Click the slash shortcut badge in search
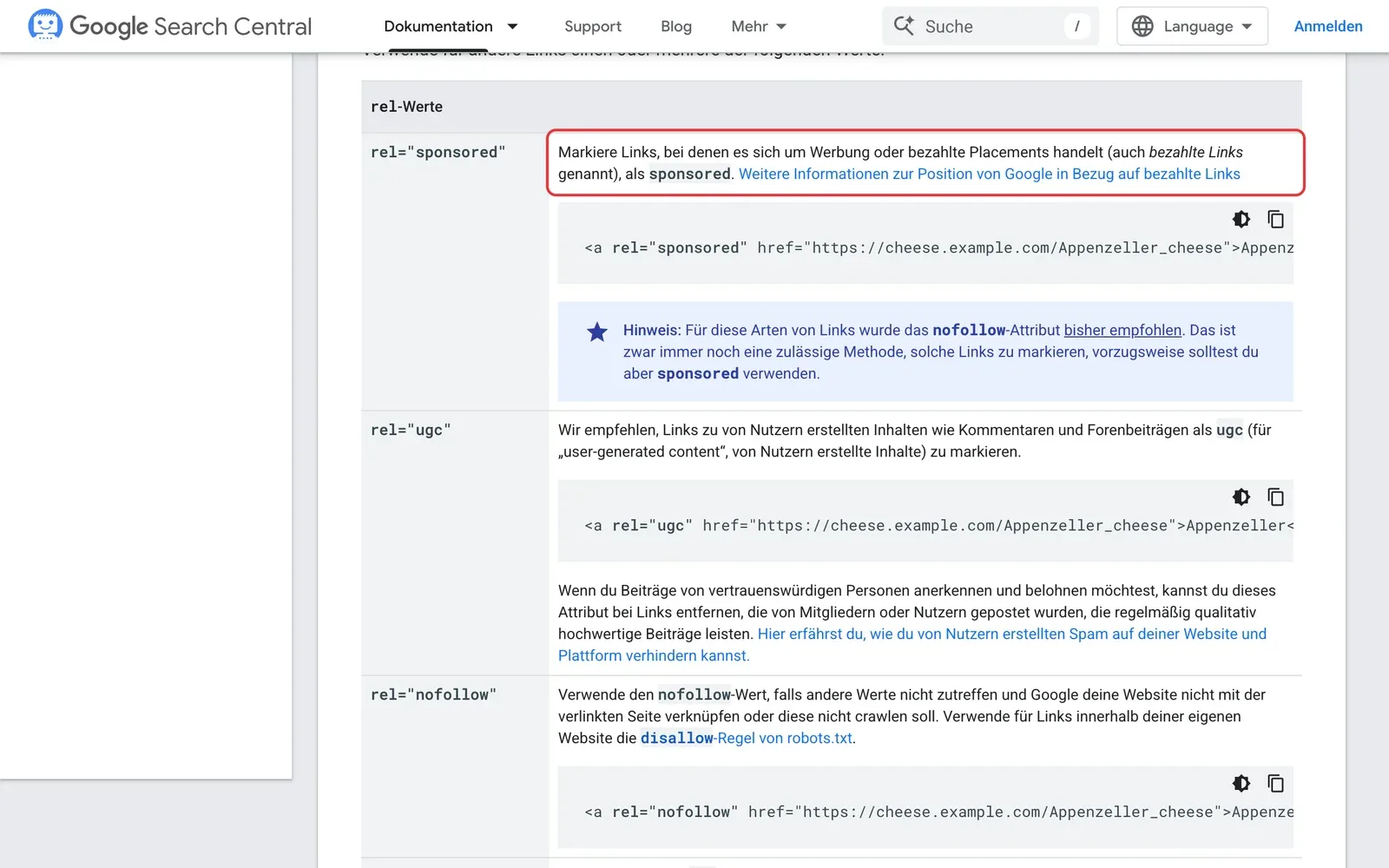Viewport: 1389px width, 868px height. point(1076,26)
